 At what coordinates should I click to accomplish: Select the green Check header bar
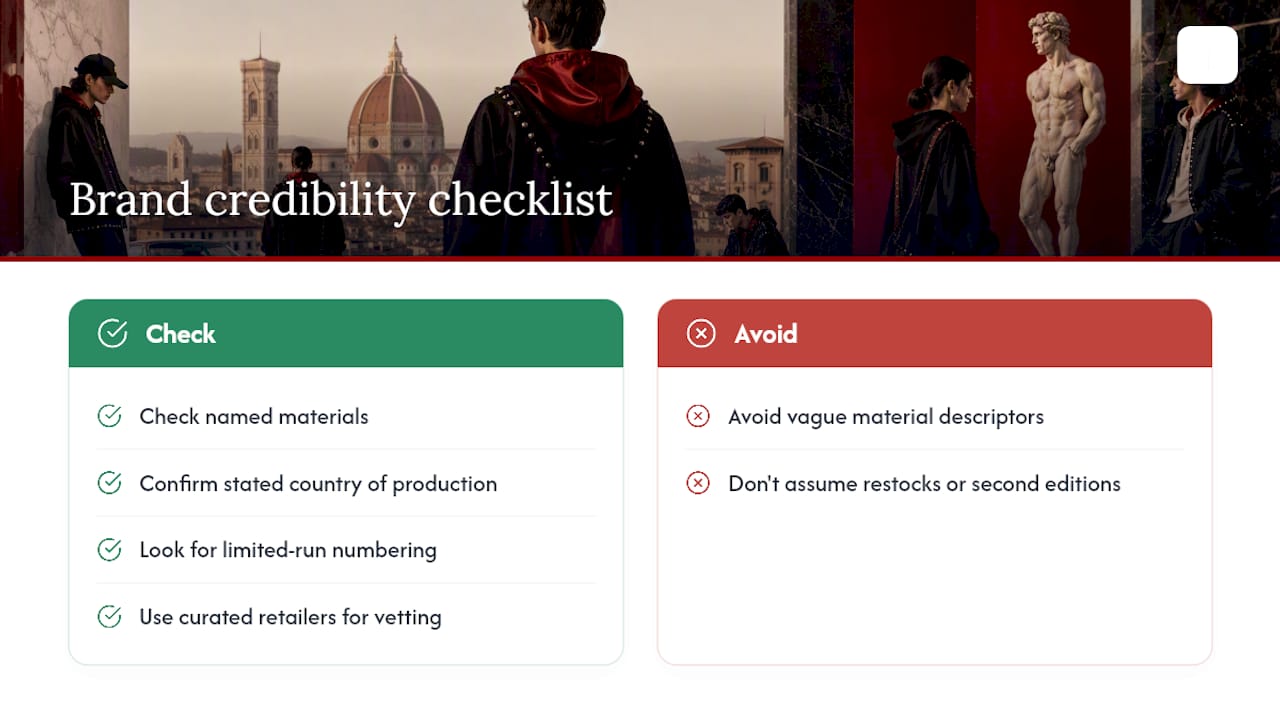point(346,333)
